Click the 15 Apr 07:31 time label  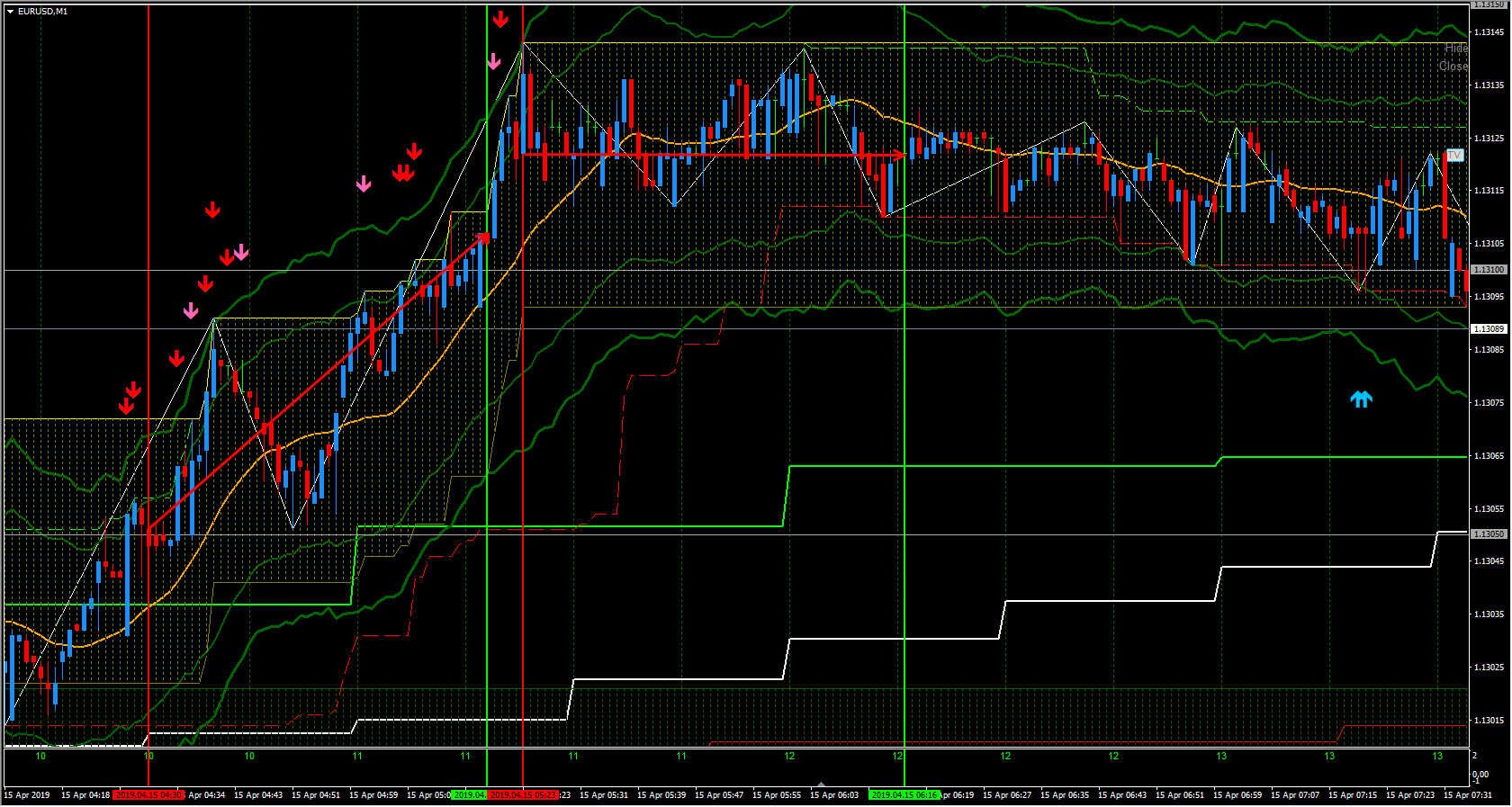click(x=1468, y=795)
